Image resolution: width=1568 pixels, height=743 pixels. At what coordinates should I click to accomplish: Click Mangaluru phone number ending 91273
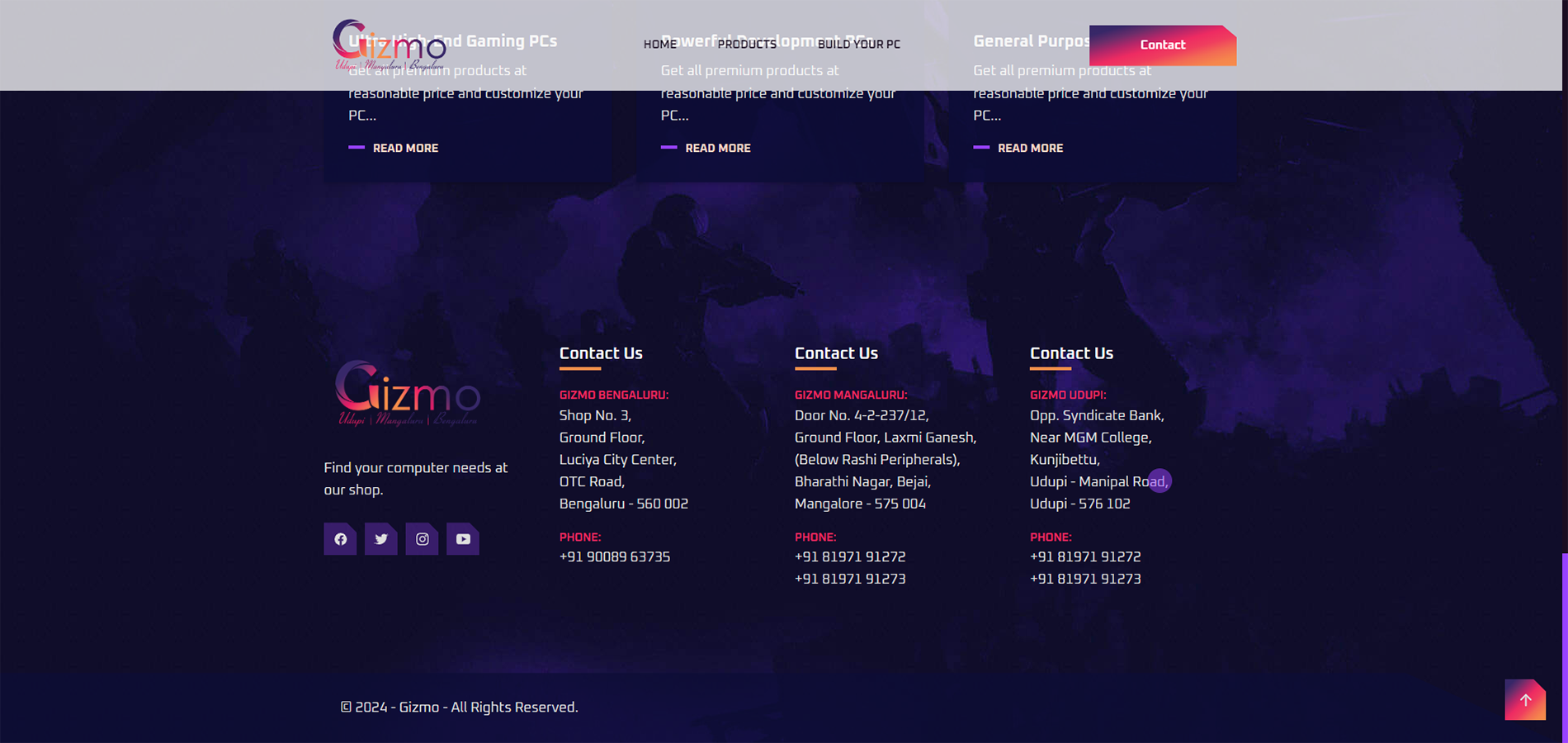[850, 580]
